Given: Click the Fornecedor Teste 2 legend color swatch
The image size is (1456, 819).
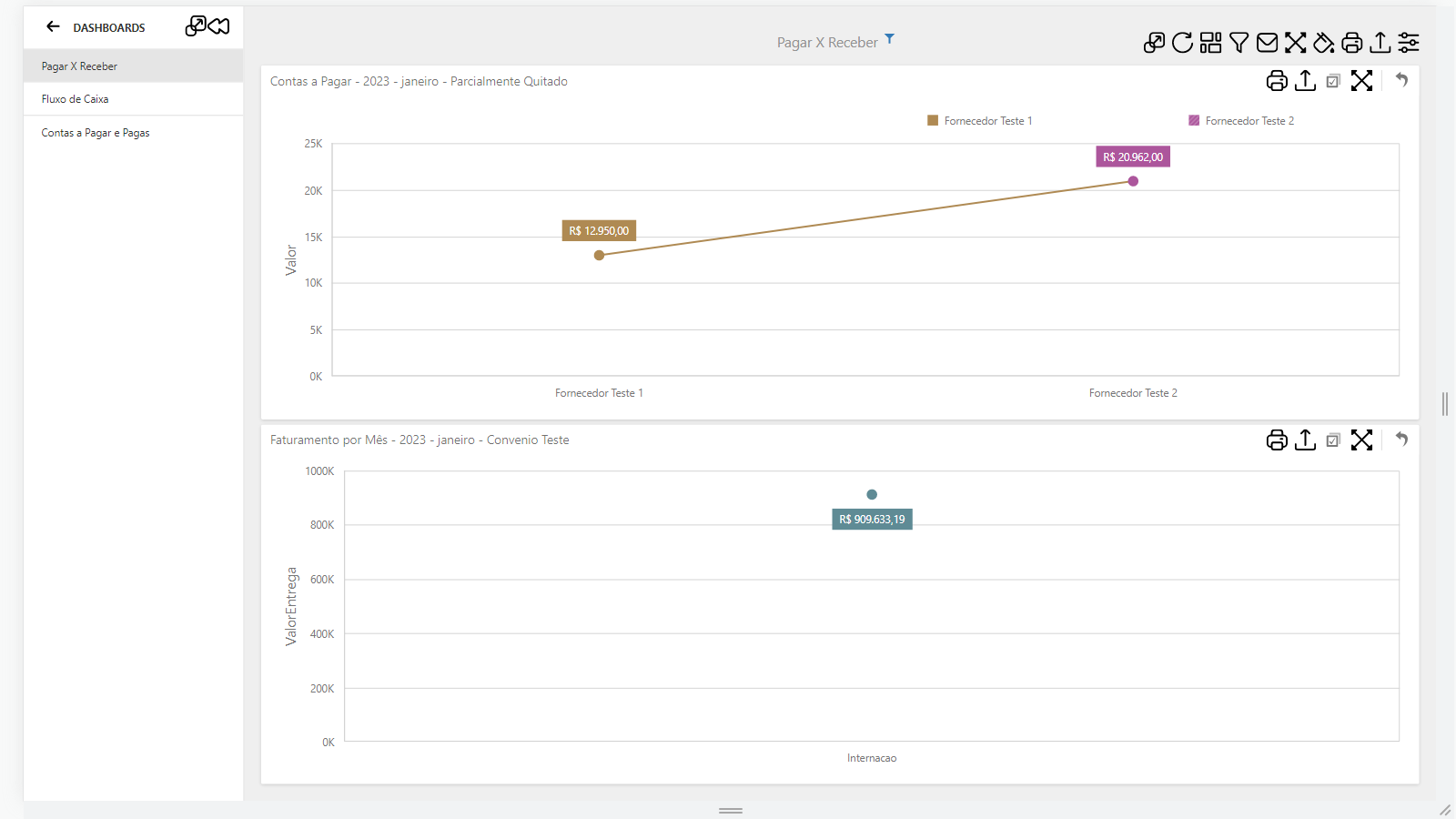Looking at the screenshot, I should click(1194, 121).
